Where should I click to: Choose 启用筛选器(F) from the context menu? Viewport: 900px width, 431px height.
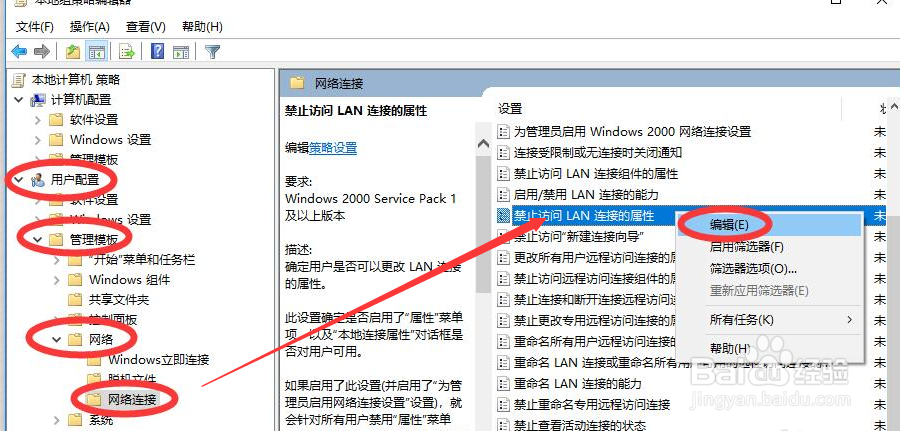pos(770,247)
